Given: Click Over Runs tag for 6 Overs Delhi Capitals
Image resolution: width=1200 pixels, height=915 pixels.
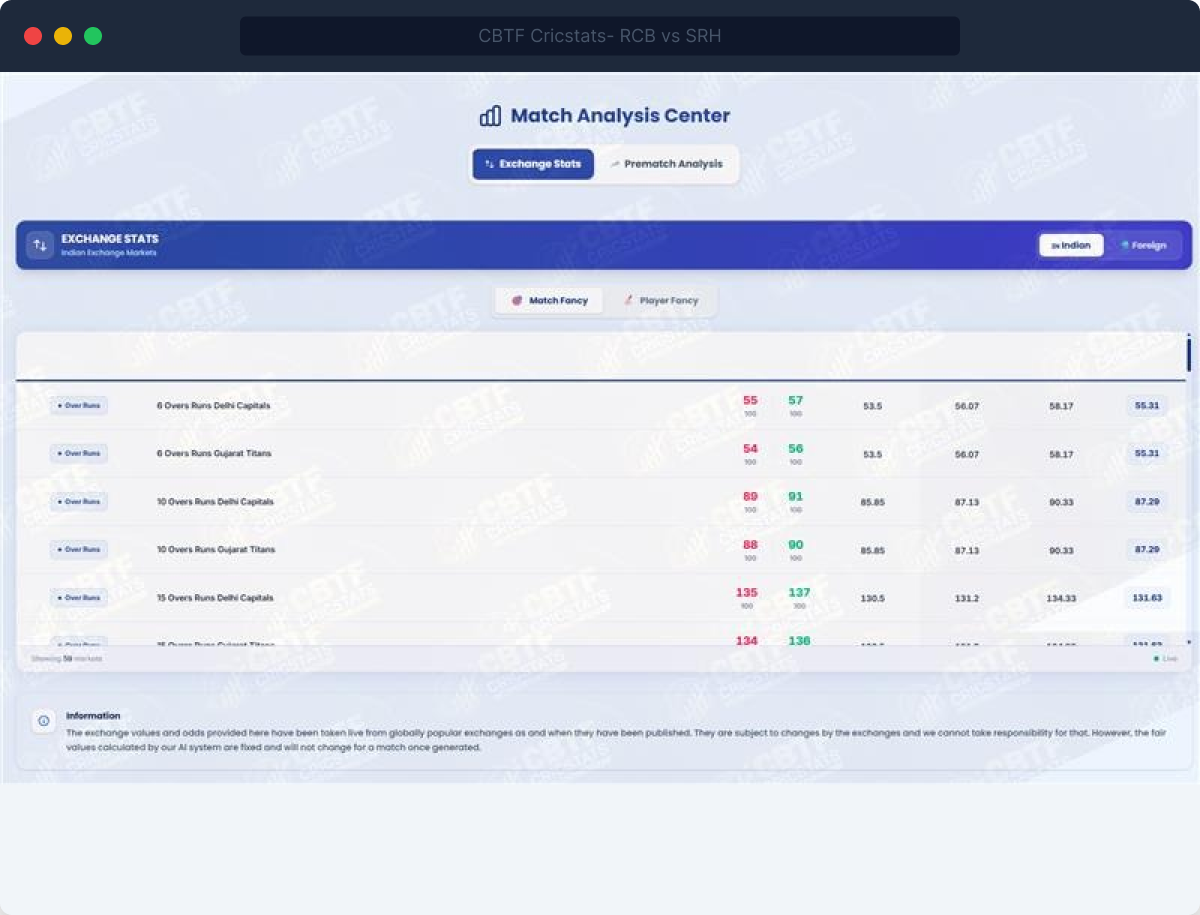Looking at the screenshot, I should [79, 406].
